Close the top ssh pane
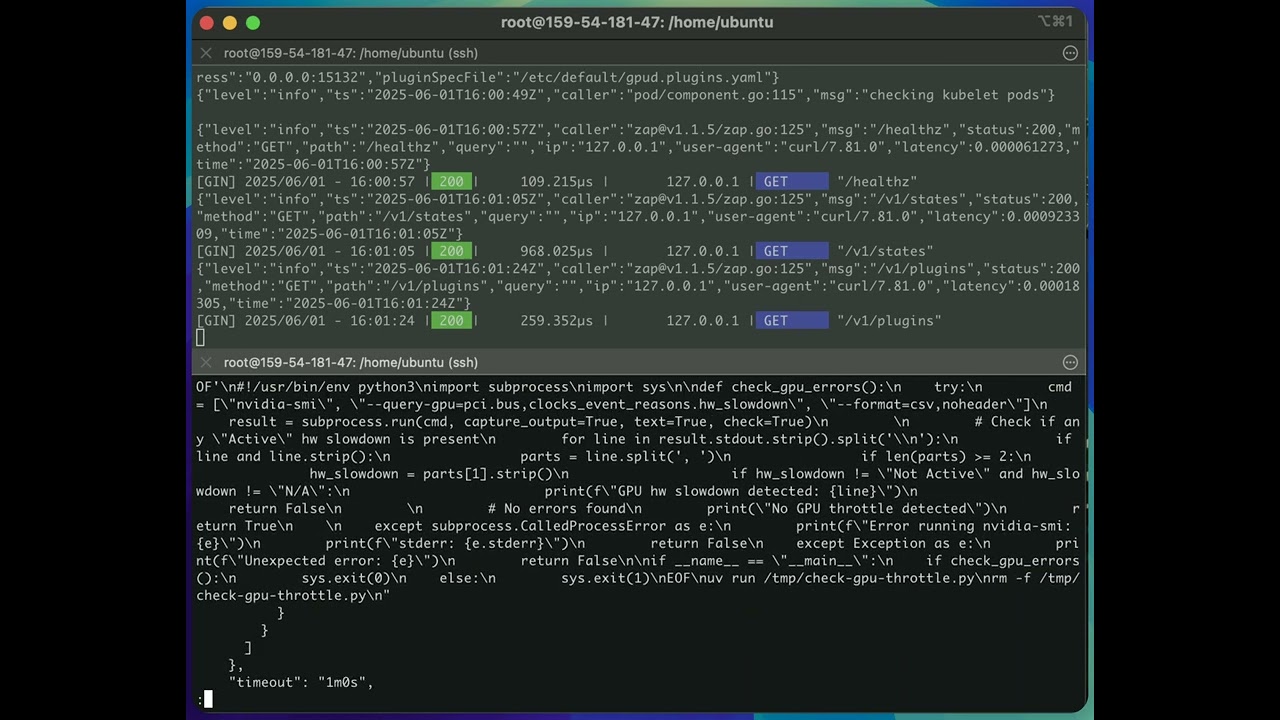 pos(206,53)
